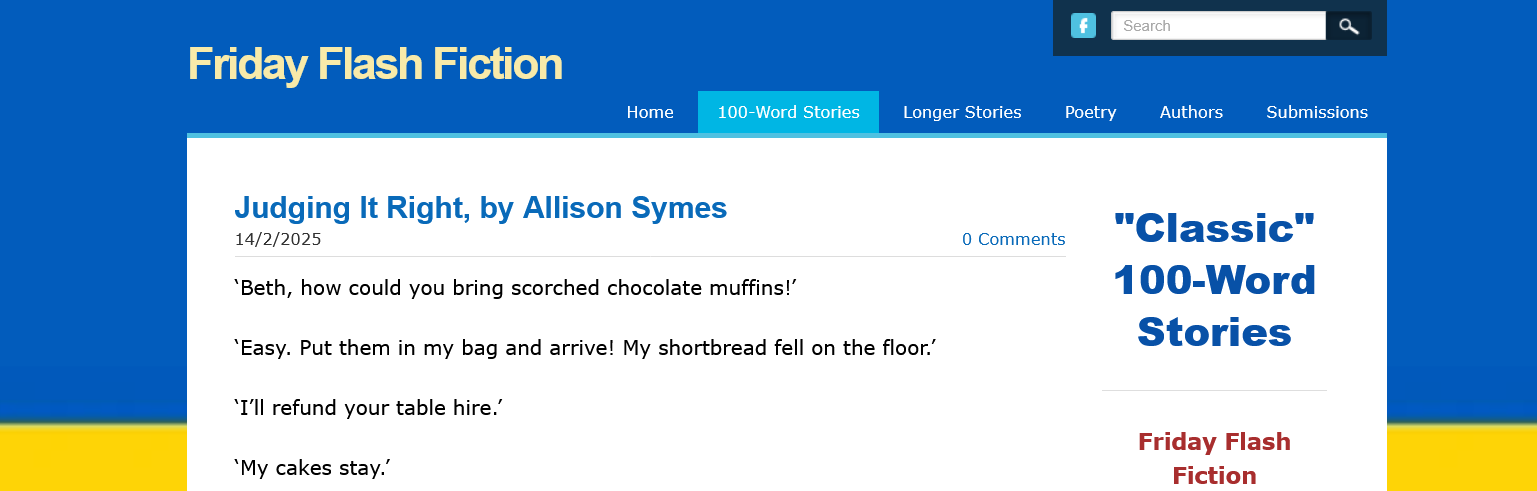Viewport: 1537px width, 491px height.
Task: Click the magnifying glass search button
Action: coord(1349,26)
